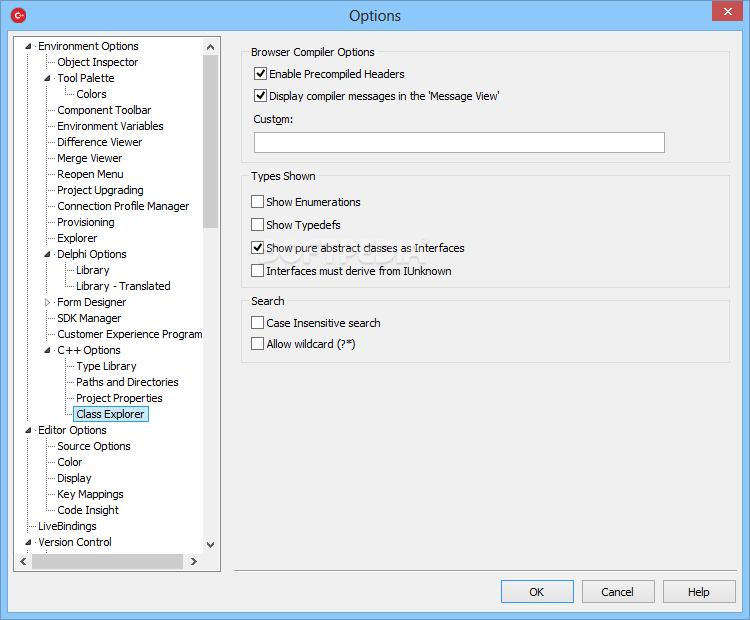
Task: Select the highlighted Class Explorer item
Action: coord(110,414)
